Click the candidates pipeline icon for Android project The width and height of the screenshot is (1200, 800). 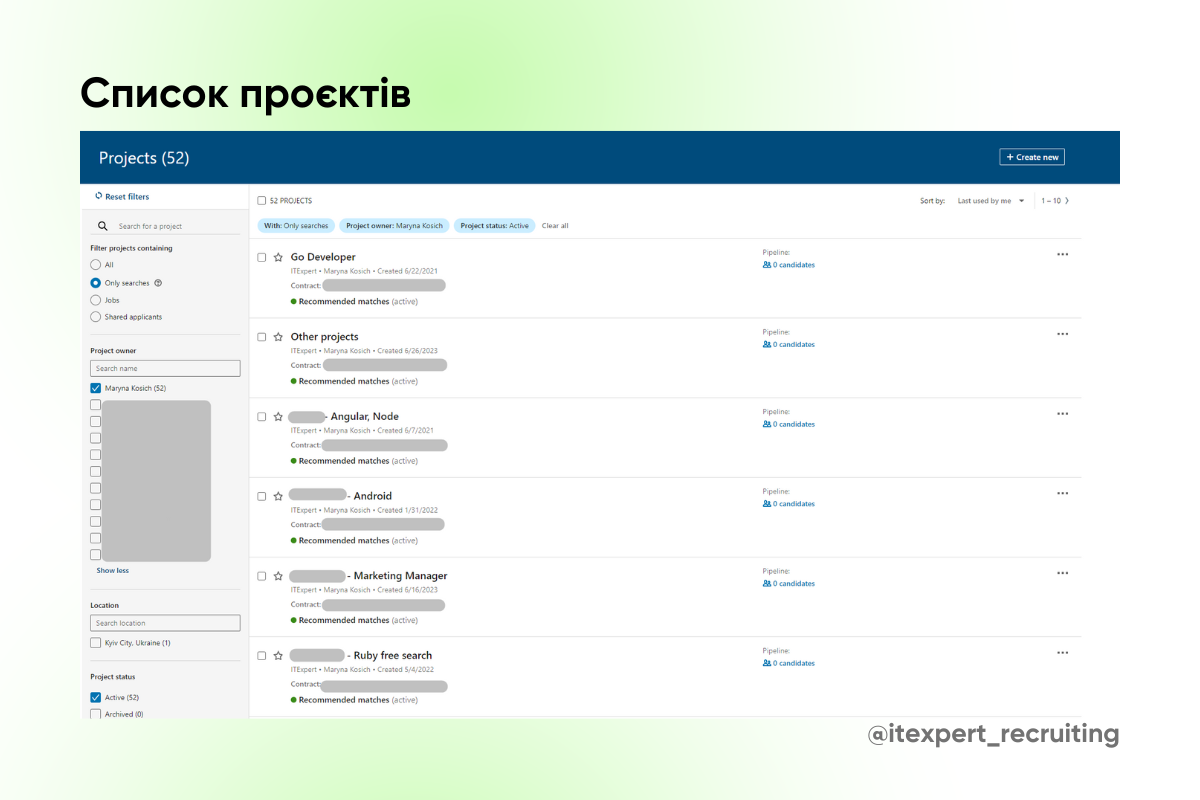point(765,503)
